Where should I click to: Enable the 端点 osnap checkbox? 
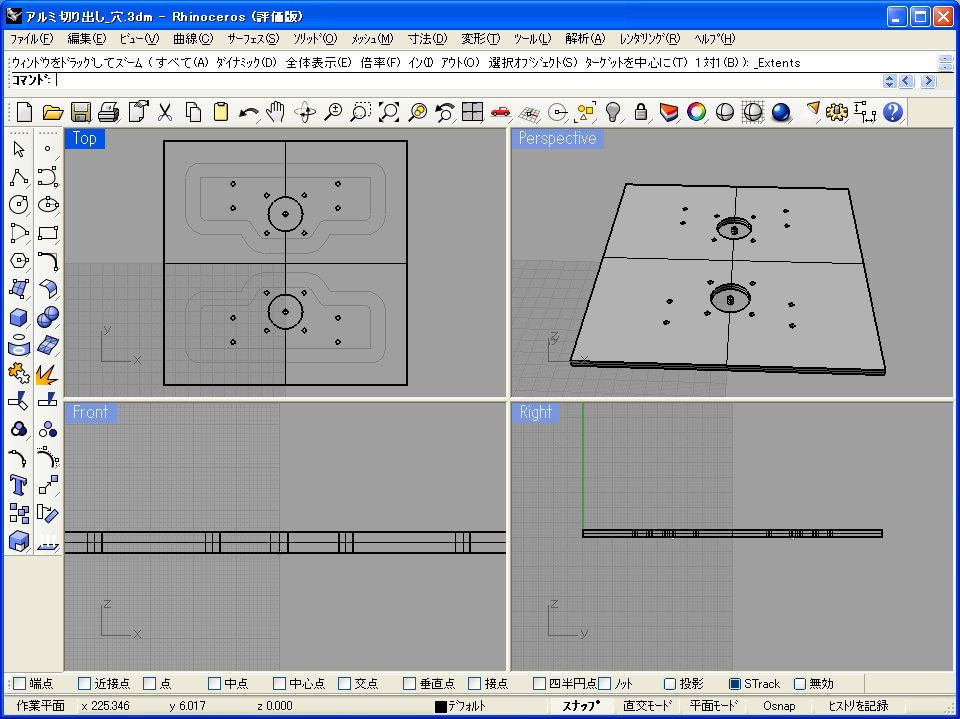tap(19, 684)
